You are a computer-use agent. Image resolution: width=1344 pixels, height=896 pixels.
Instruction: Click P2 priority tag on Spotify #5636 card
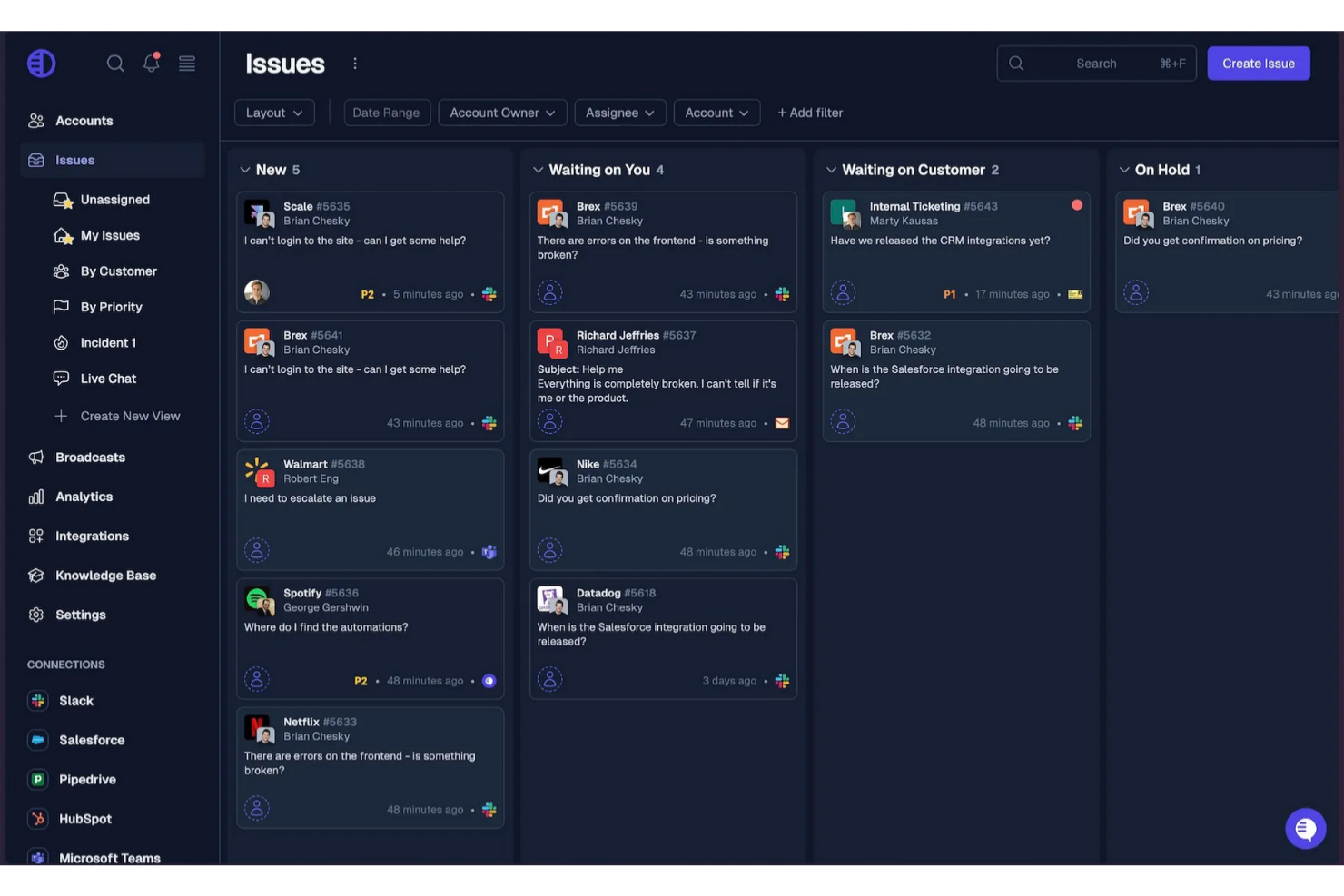(x=361, y=681)
